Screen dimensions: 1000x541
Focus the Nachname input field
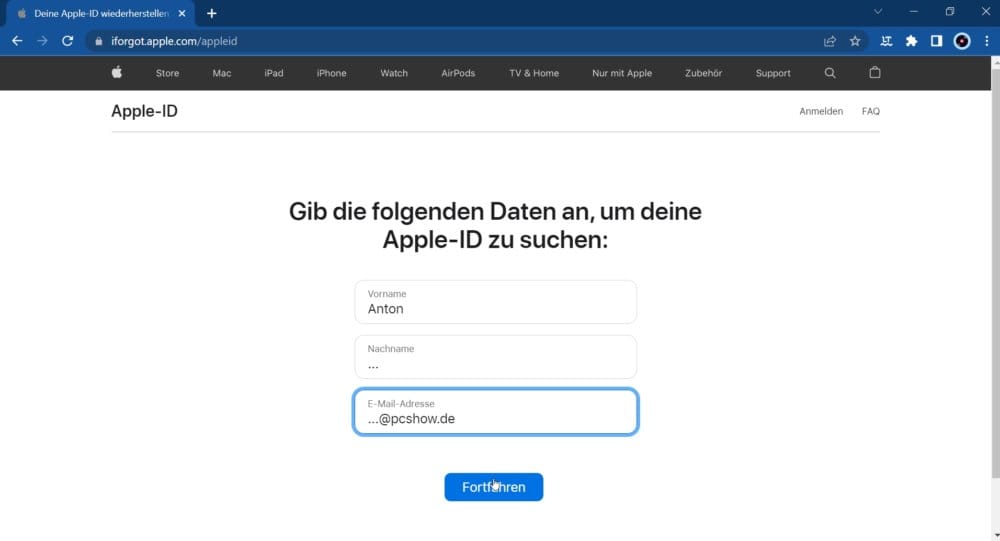tap(496, 357)
